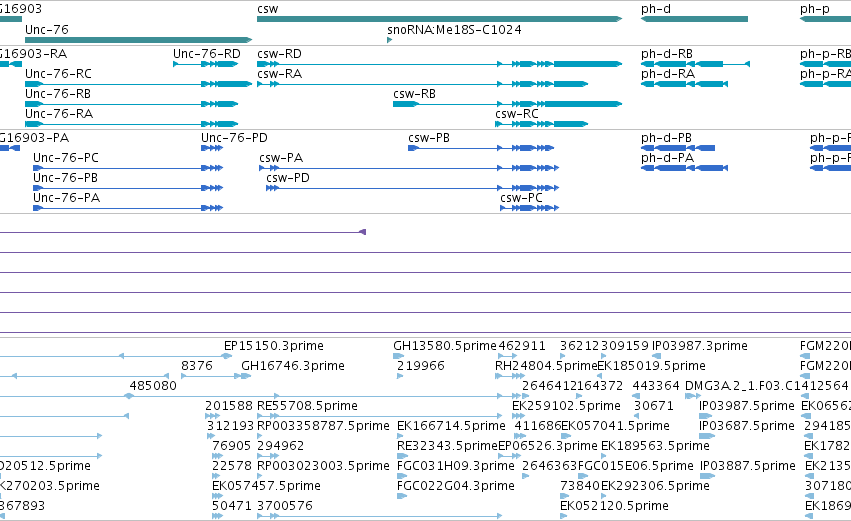Select feature 294962
The height and width of the screenshot is (521, 851).
coord(280,446)
